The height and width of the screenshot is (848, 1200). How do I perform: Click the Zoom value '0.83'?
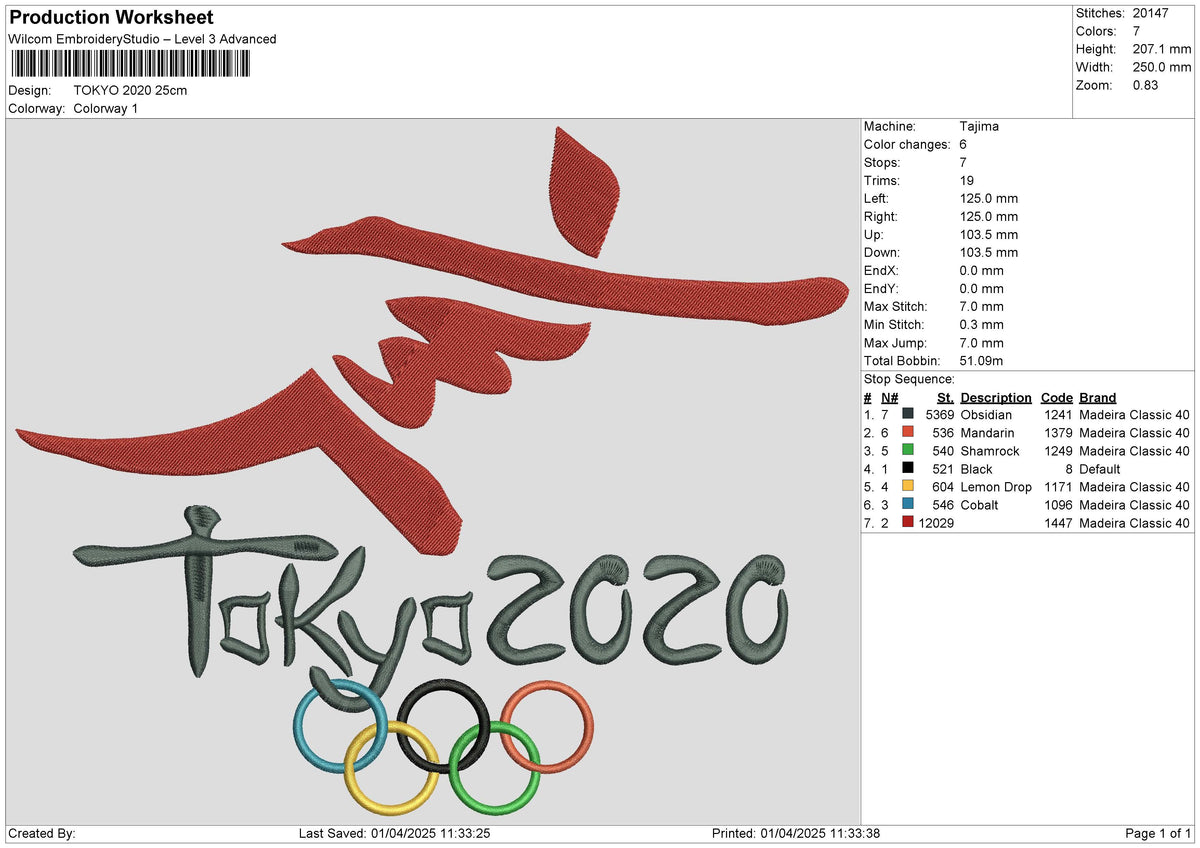point(1146,85)
